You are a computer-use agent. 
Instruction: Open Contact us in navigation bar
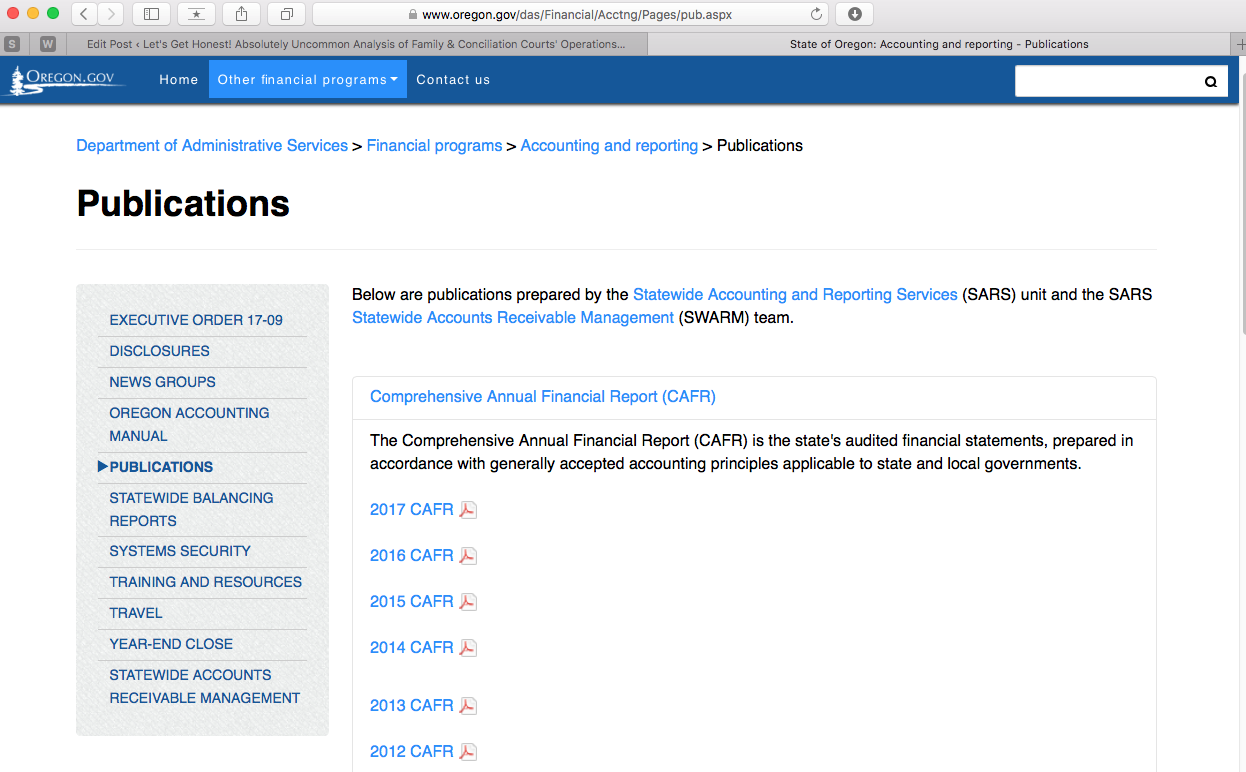click(453, 80)
